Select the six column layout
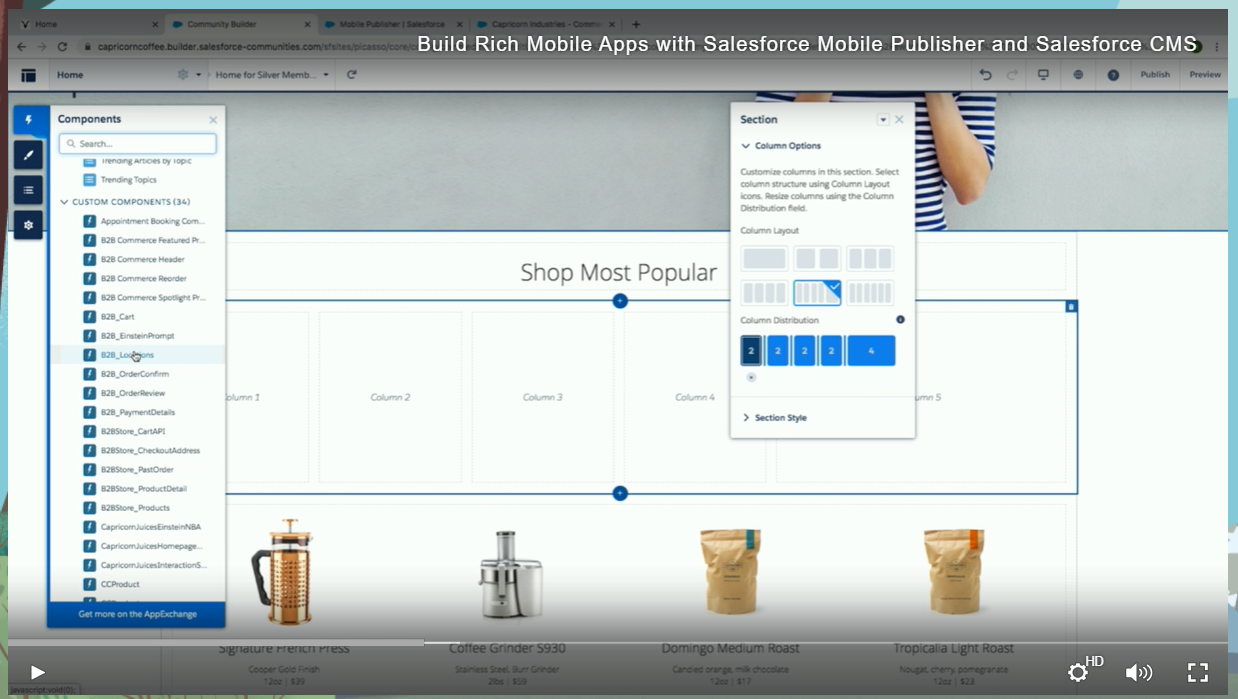Screen dimensions: 1238x699 [870, 293]
